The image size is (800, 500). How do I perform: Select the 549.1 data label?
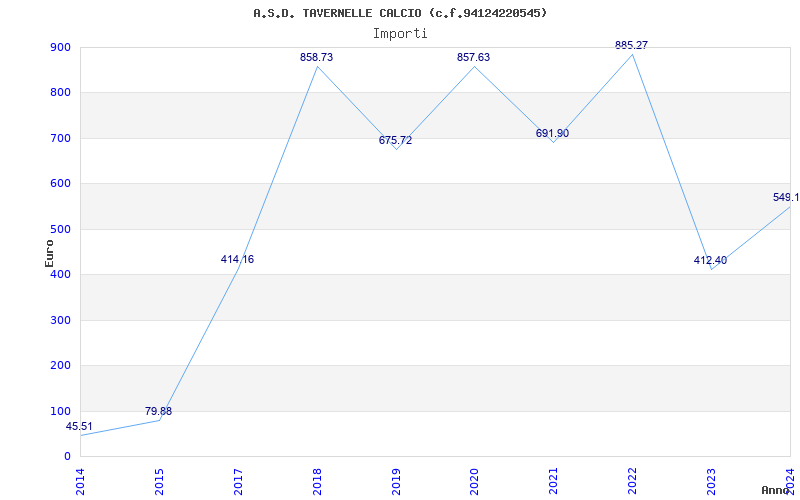pos(786,197)
